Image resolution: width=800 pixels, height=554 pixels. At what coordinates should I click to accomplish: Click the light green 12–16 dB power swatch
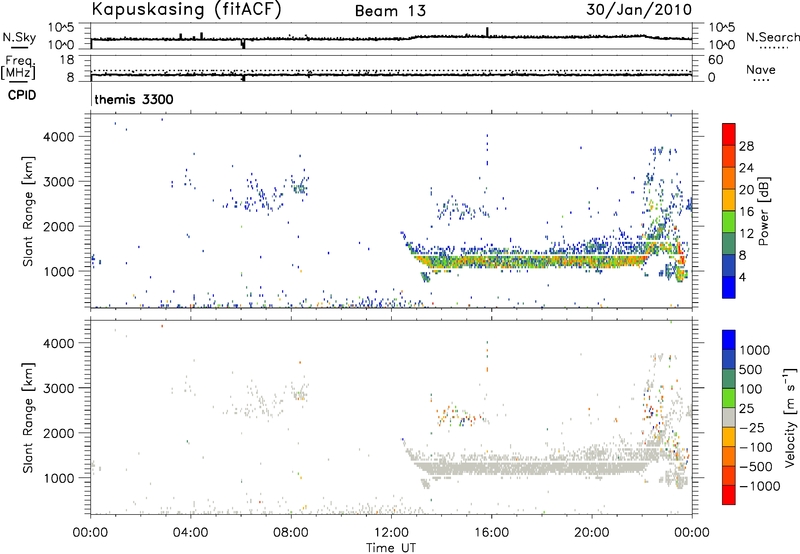point(729,221)
